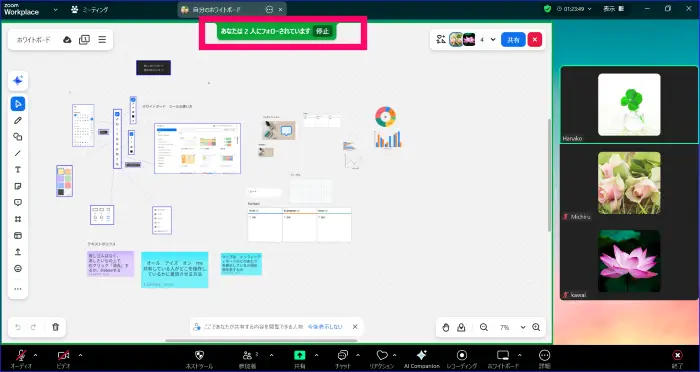Select the Shapes tool in sidebar
The image size is (700, 372).
[x=18, y=137]
